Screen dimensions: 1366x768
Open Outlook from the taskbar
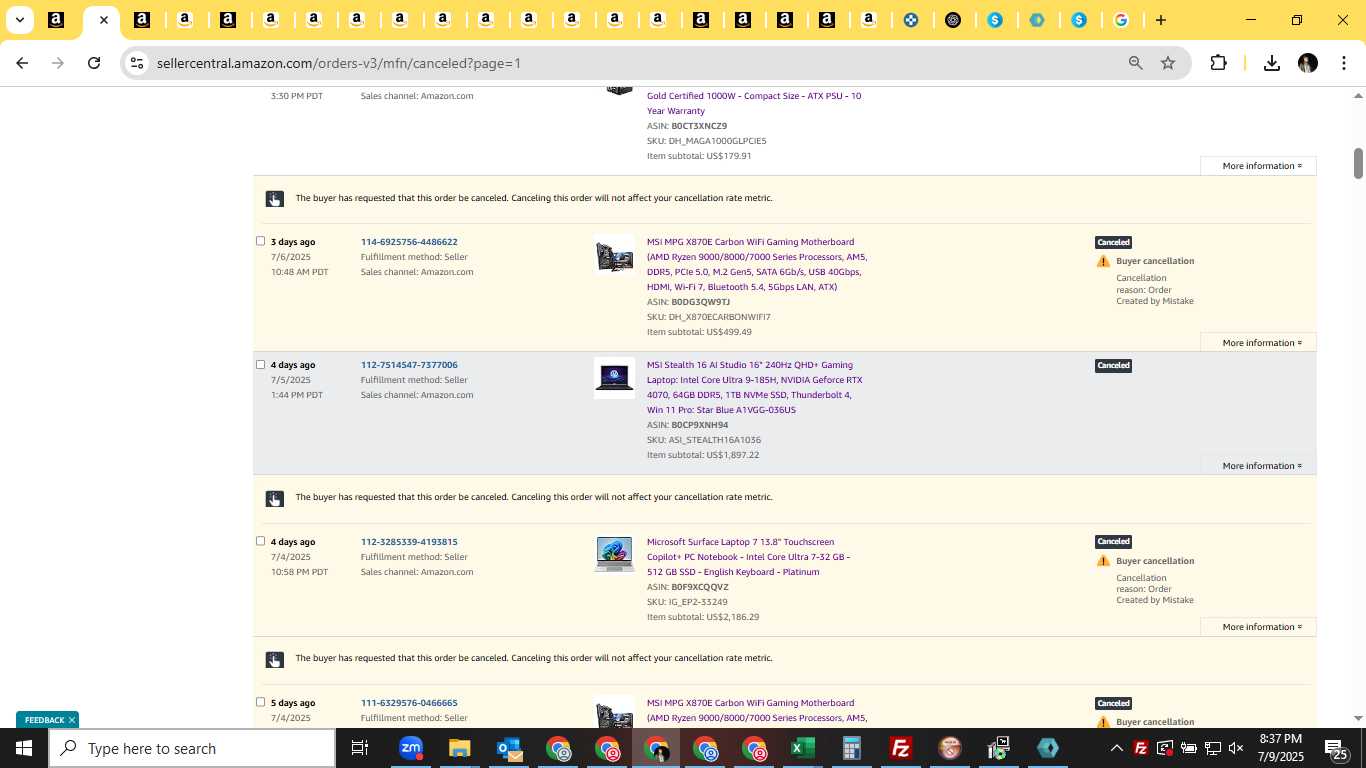[509, 748]
